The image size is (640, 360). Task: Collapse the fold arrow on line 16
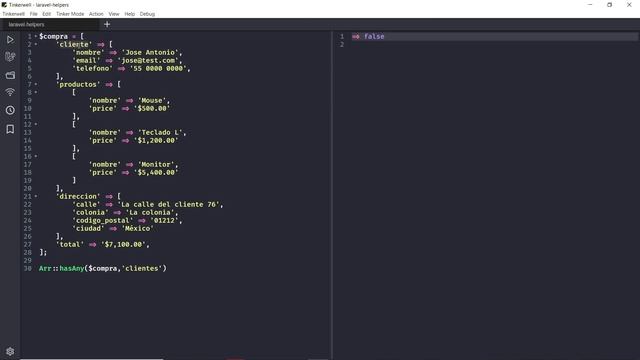[x=36, y=156]
